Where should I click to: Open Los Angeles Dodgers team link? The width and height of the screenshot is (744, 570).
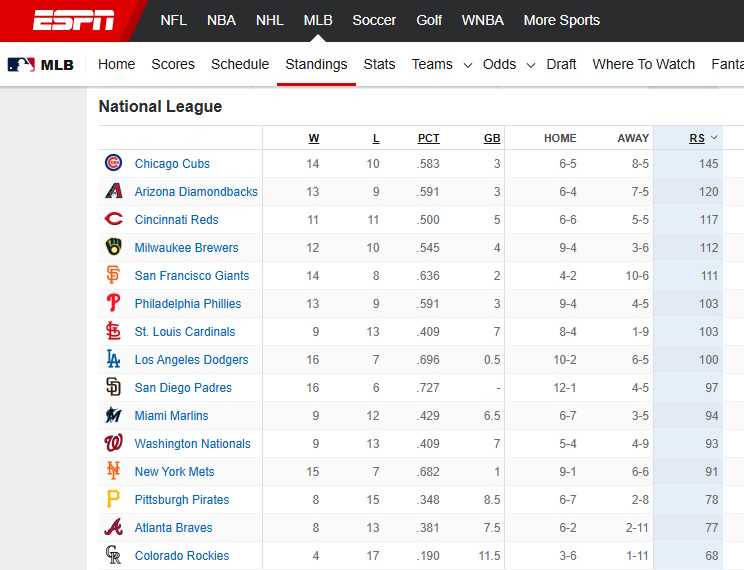click(191, 360)
